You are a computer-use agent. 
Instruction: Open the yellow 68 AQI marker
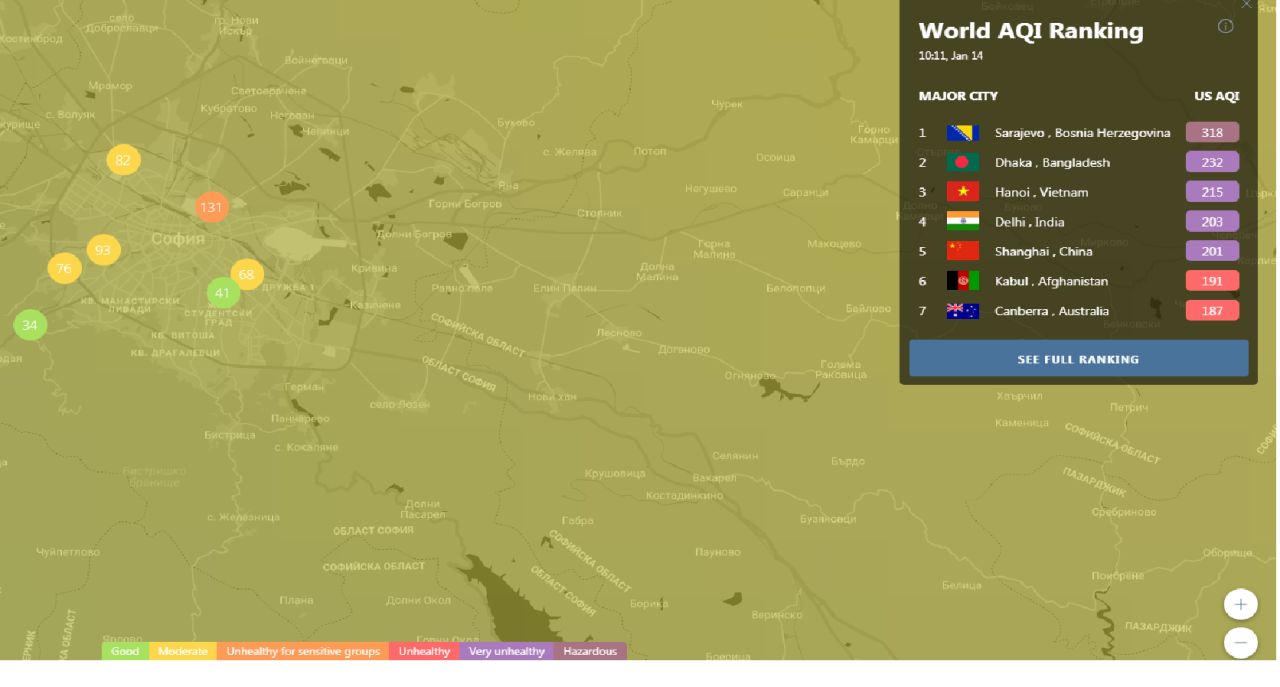[247, 274]
